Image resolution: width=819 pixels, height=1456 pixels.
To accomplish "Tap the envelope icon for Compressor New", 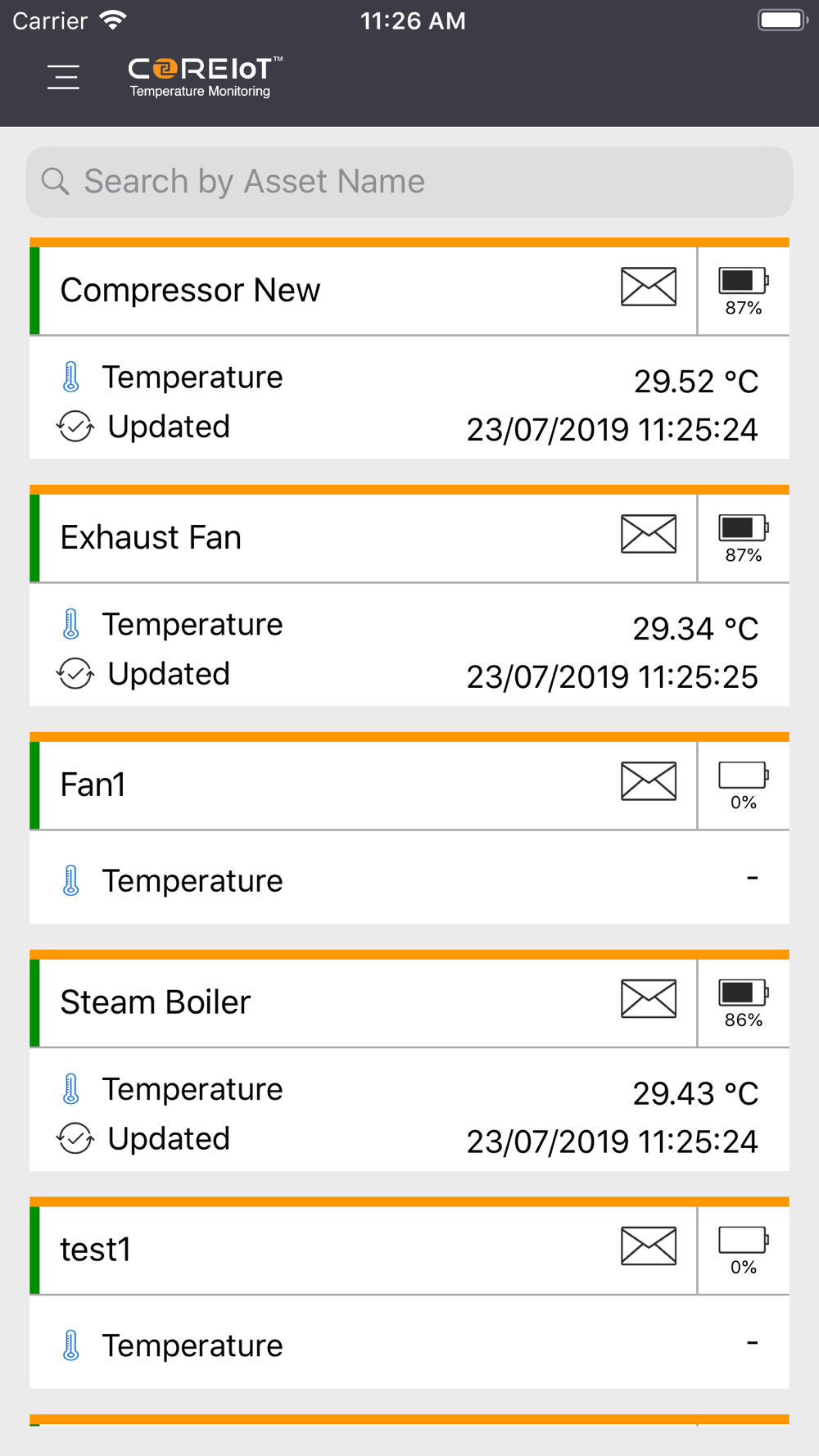I will click(649, 287).
